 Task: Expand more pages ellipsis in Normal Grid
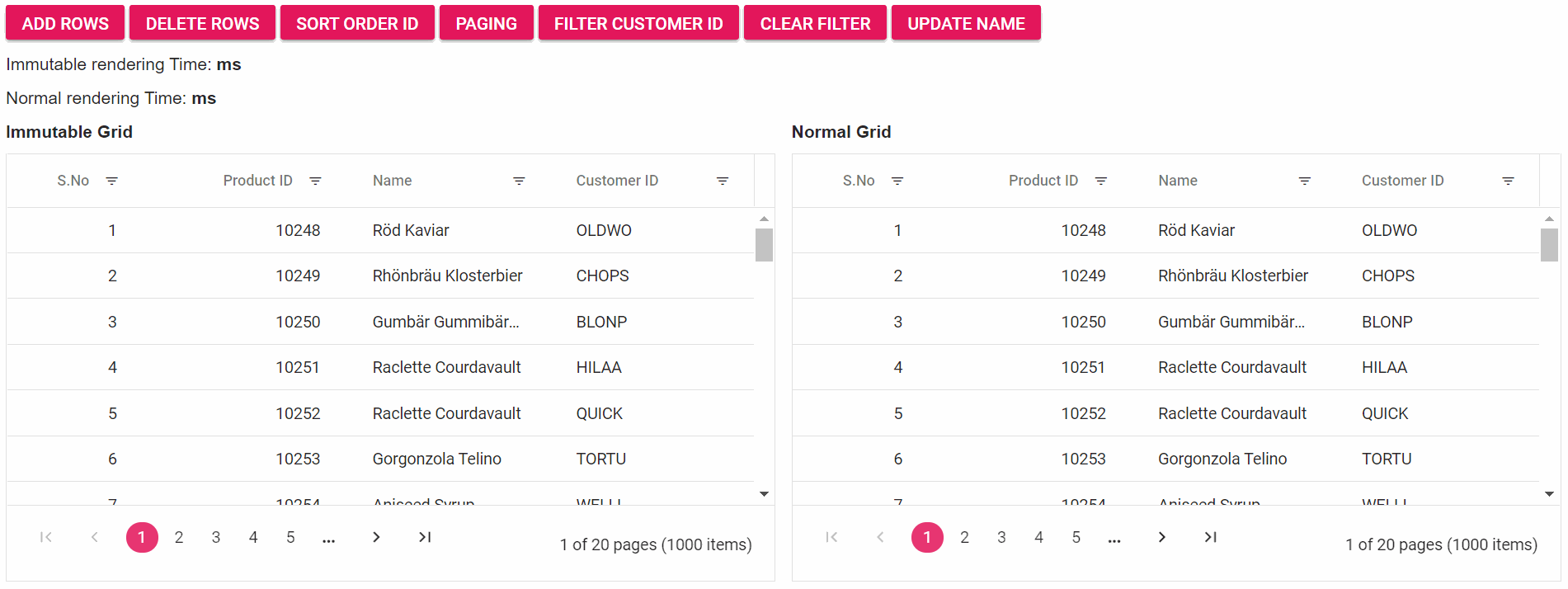1114,539
